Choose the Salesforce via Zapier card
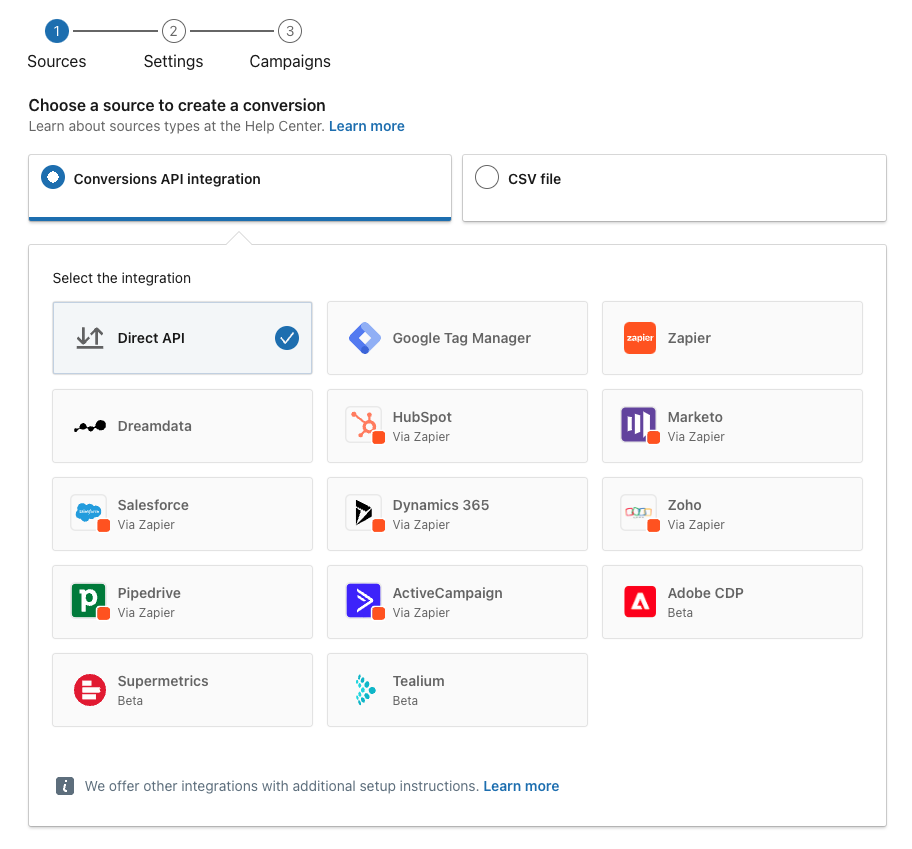 183,514
